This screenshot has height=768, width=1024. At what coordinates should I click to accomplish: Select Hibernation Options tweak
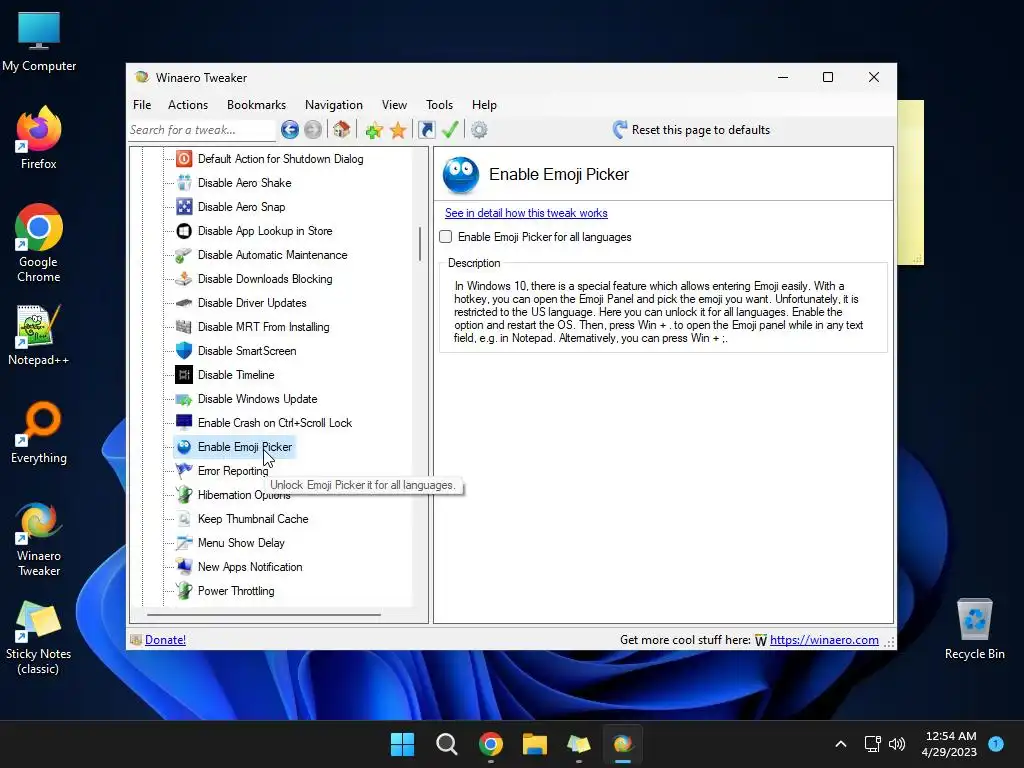(244, 495)
